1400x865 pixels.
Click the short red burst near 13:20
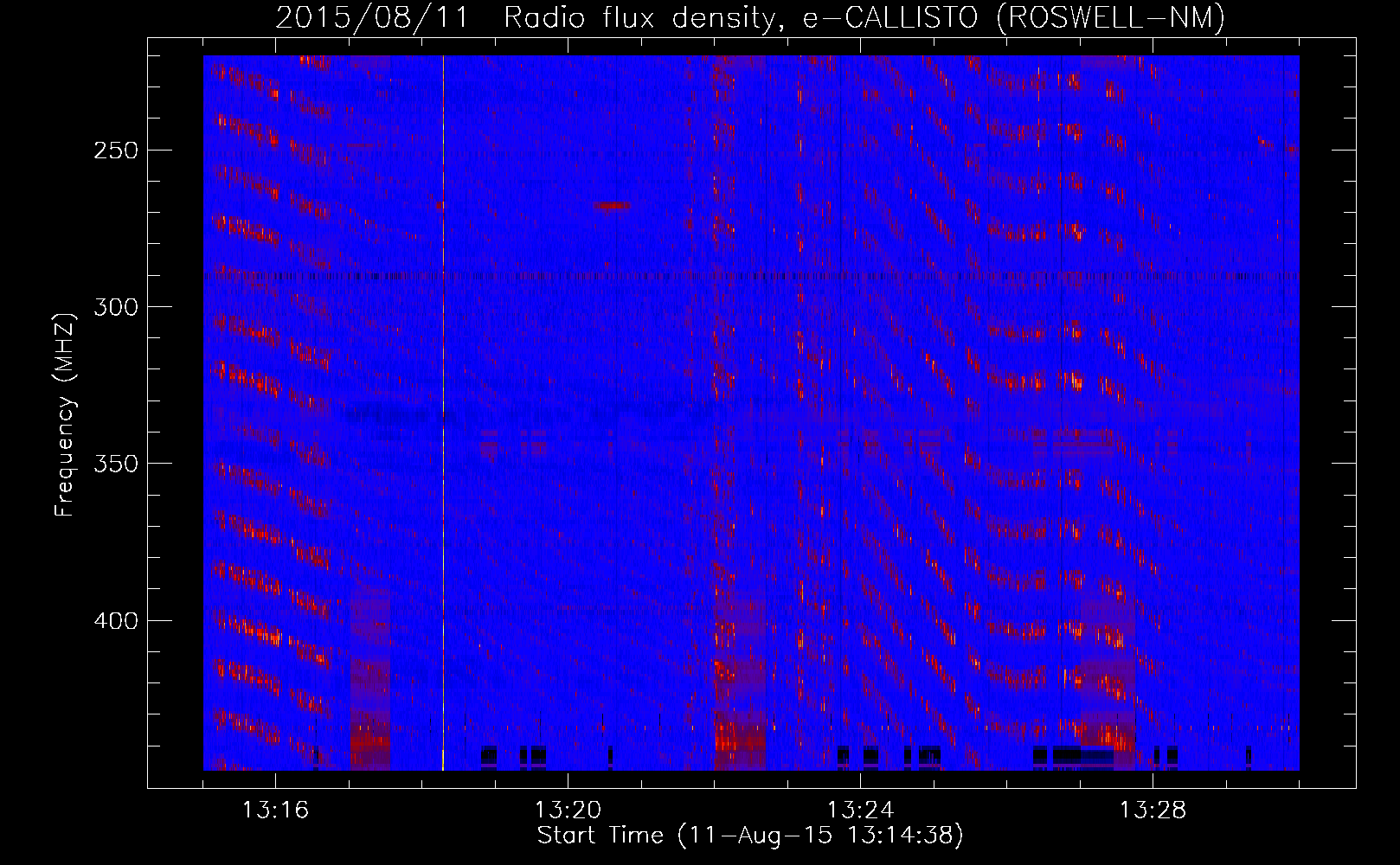click(613, 206)
